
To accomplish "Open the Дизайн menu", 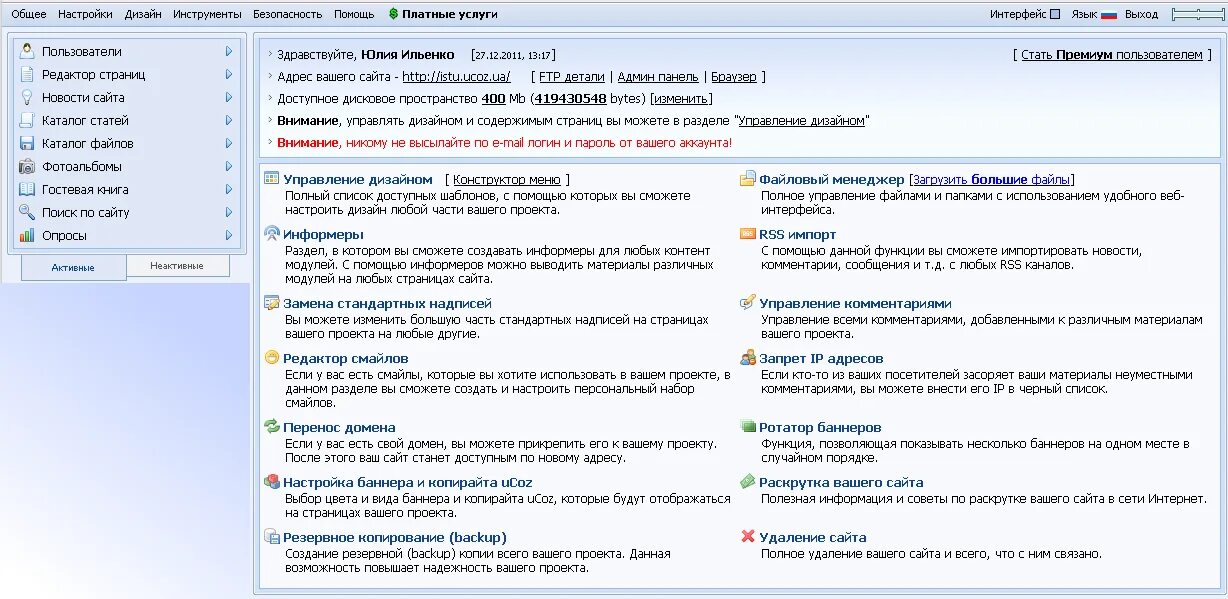I will point(143,14).
